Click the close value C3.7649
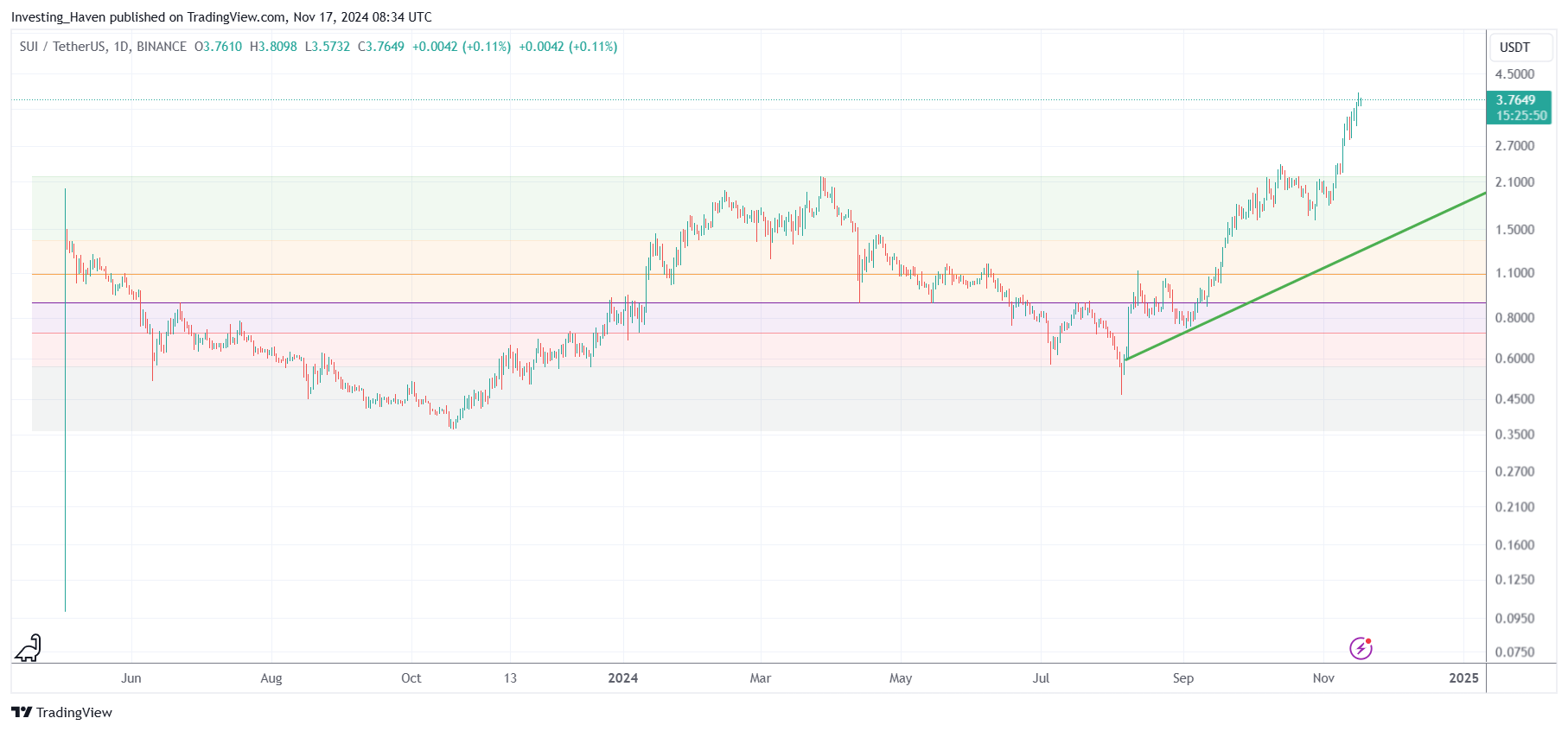The image size is (1568, 731). click(381, 47)
